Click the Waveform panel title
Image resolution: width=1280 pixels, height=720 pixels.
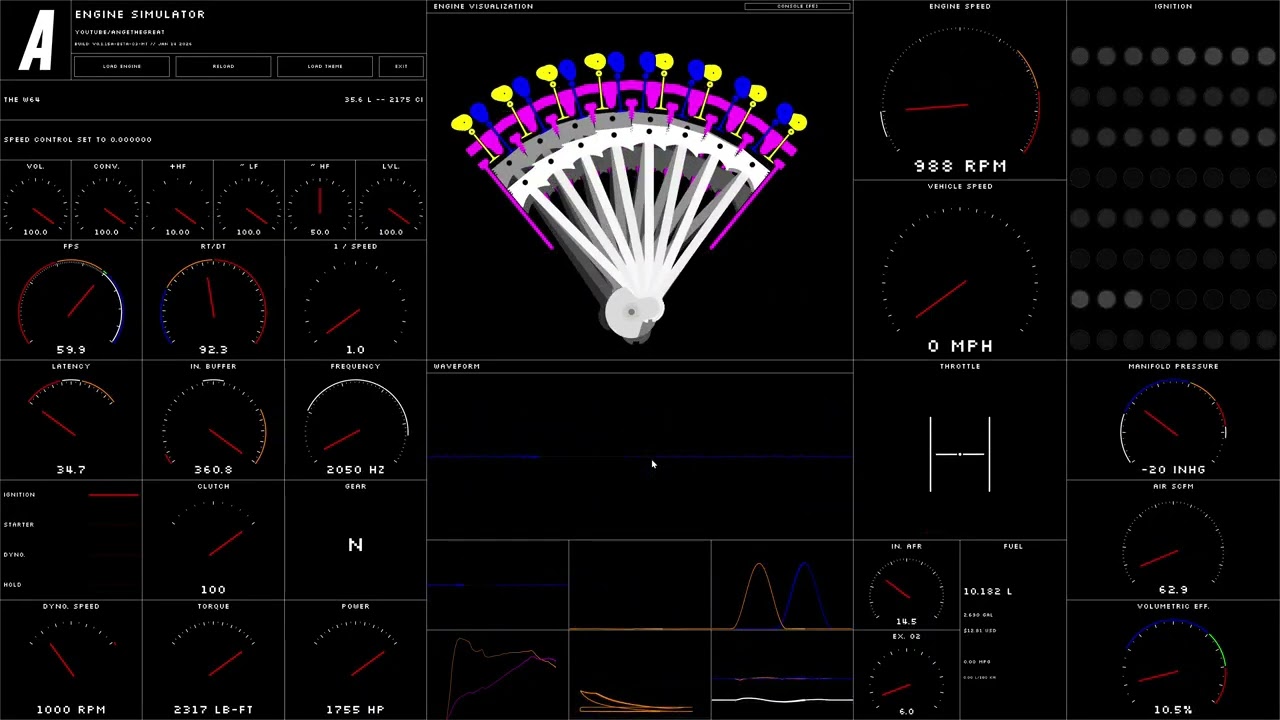456,366
